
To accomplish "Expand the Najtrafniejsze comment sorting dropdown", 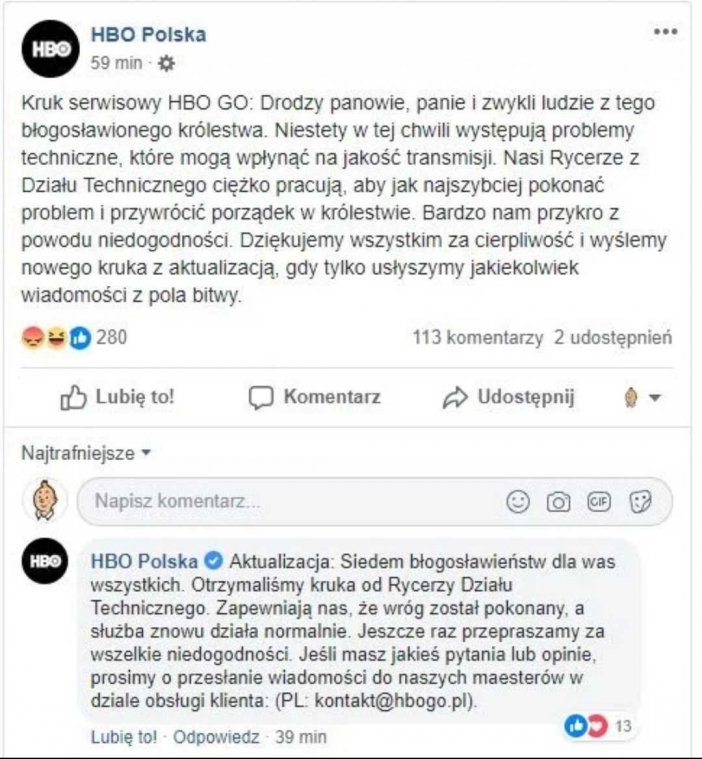I will click(86, 453).
